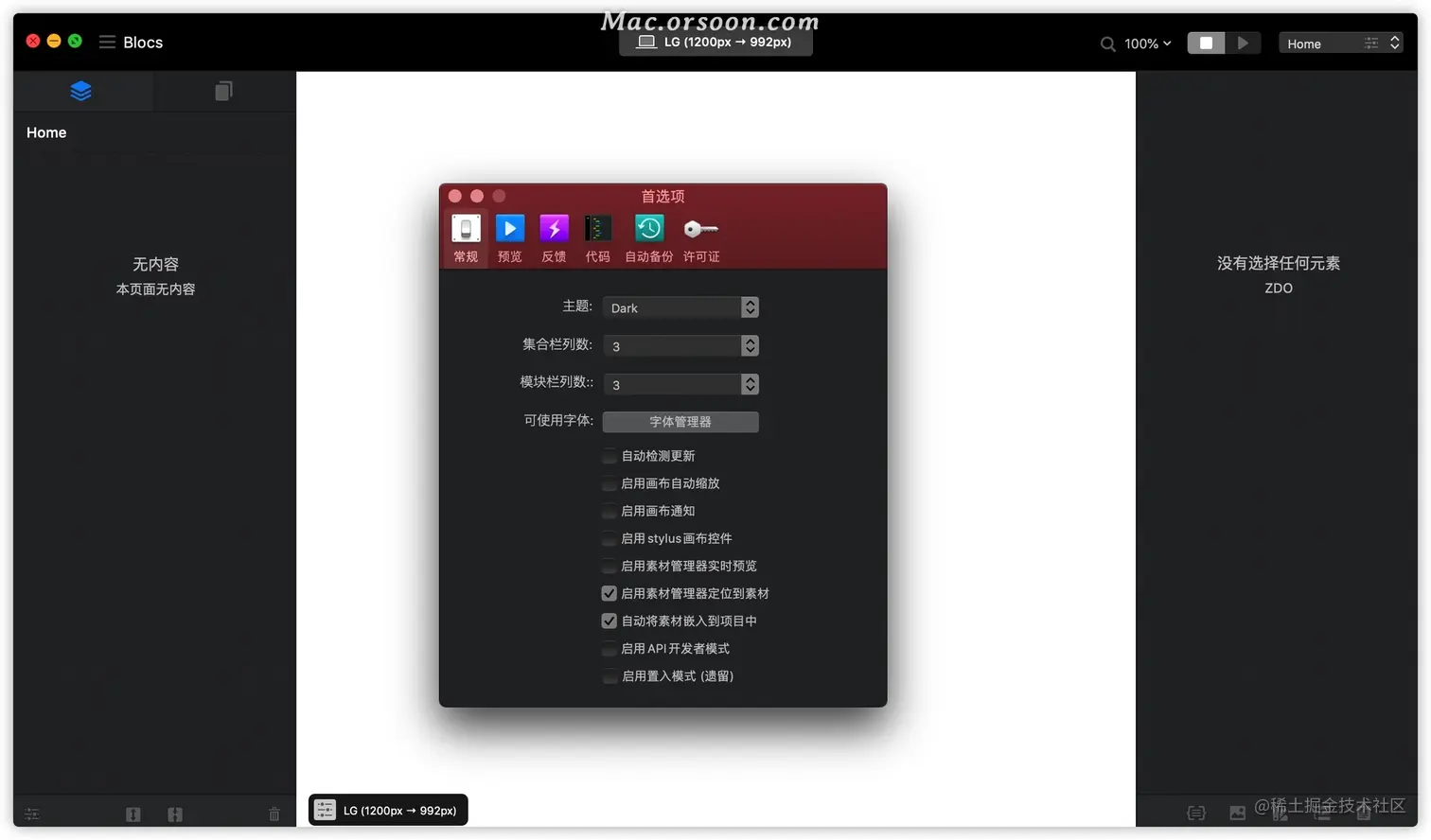Open the 模块栏列数 dropdown
Viewport: 1431px width, 840px height.
[680, 384]
